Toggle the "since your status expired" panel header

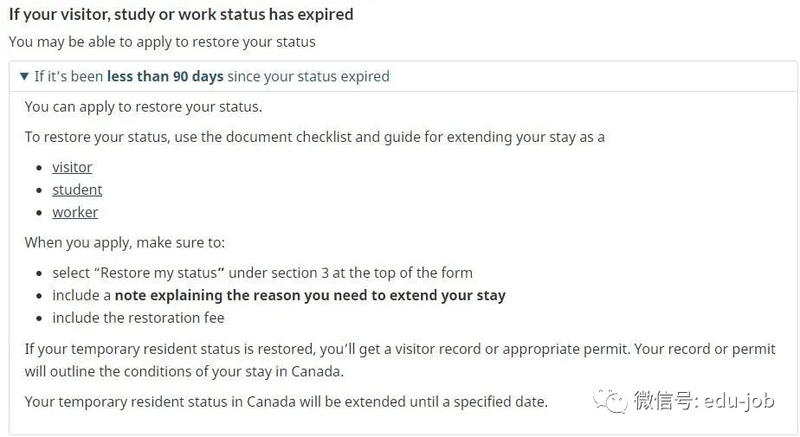point(403,76)
